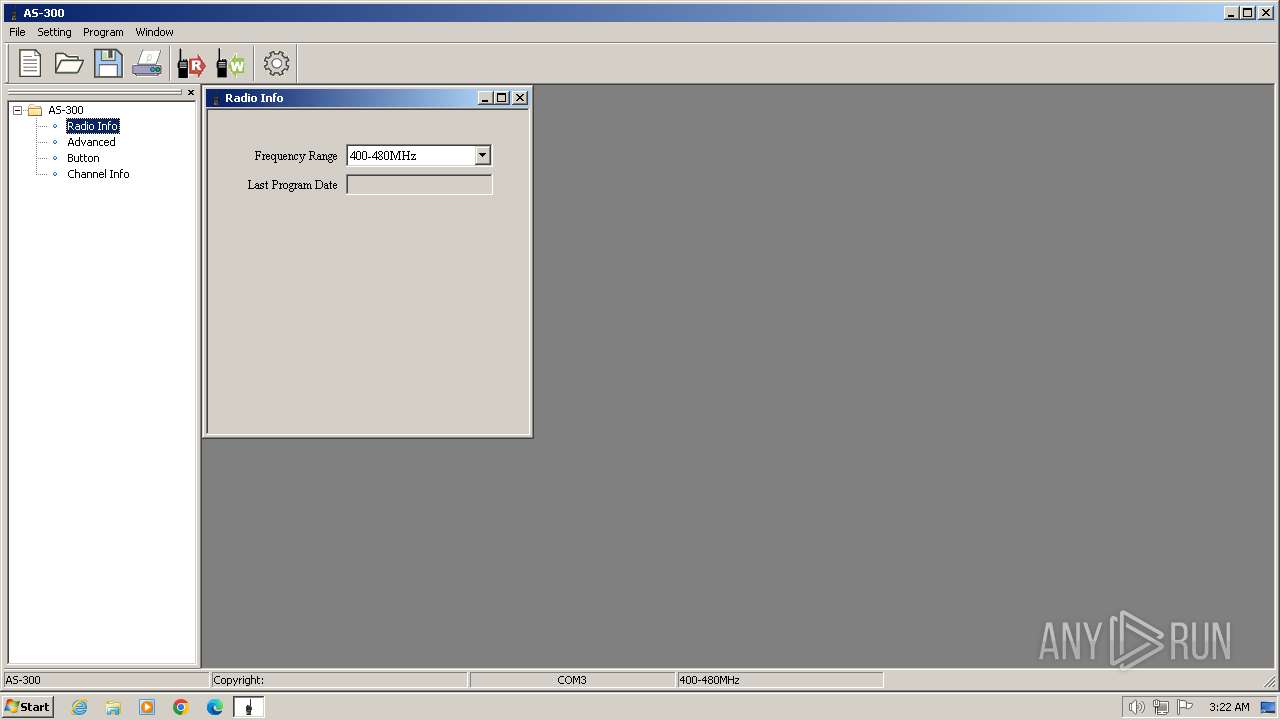
Task: Collapse the AS-300 tree node
Action: [x=17, y=110]
